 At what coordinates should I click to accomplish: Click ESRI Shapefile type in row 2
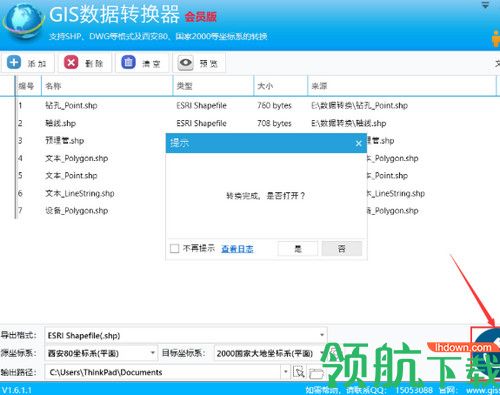[201, 123]
